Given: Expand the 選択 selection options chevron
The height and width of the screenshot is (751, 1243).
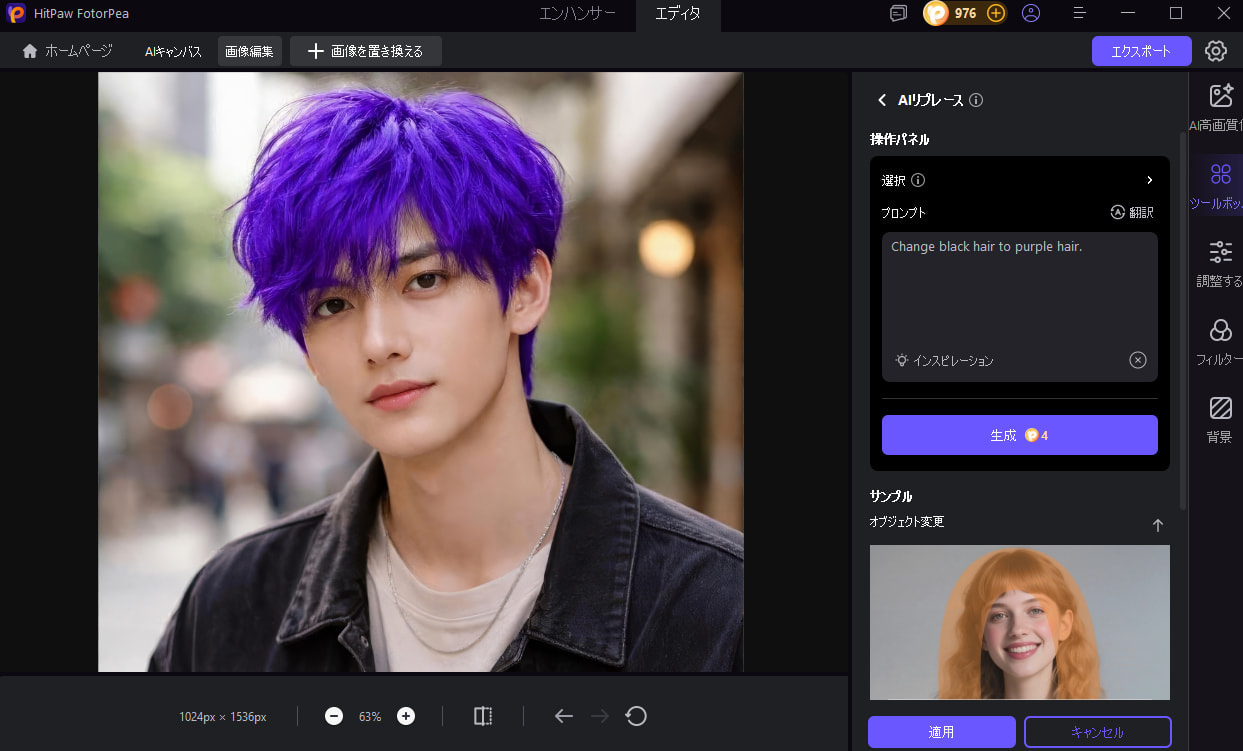Looking at the screenshot, I should (x=1149, y=180).
